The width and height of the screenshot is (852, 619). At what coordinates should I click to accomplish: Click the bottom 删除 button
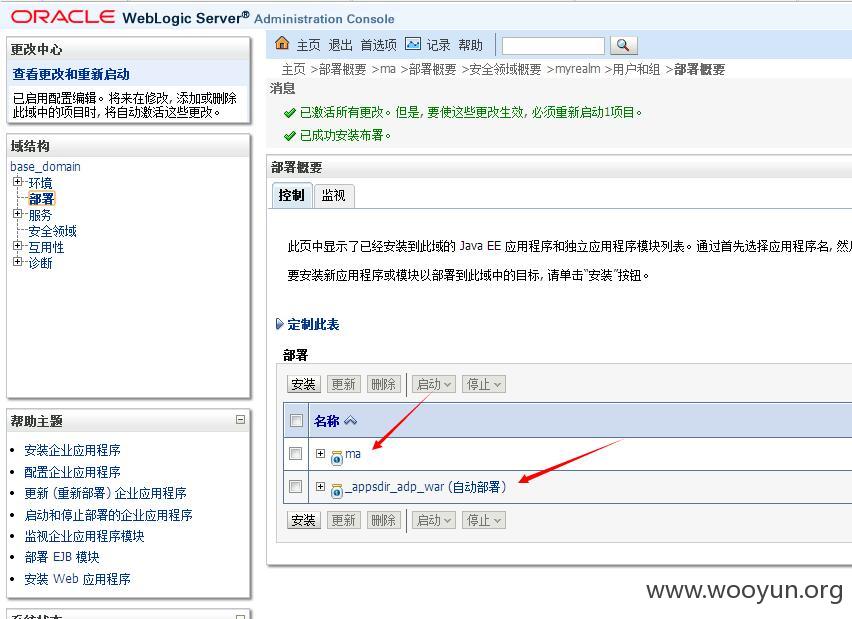[x=384, y=520]
